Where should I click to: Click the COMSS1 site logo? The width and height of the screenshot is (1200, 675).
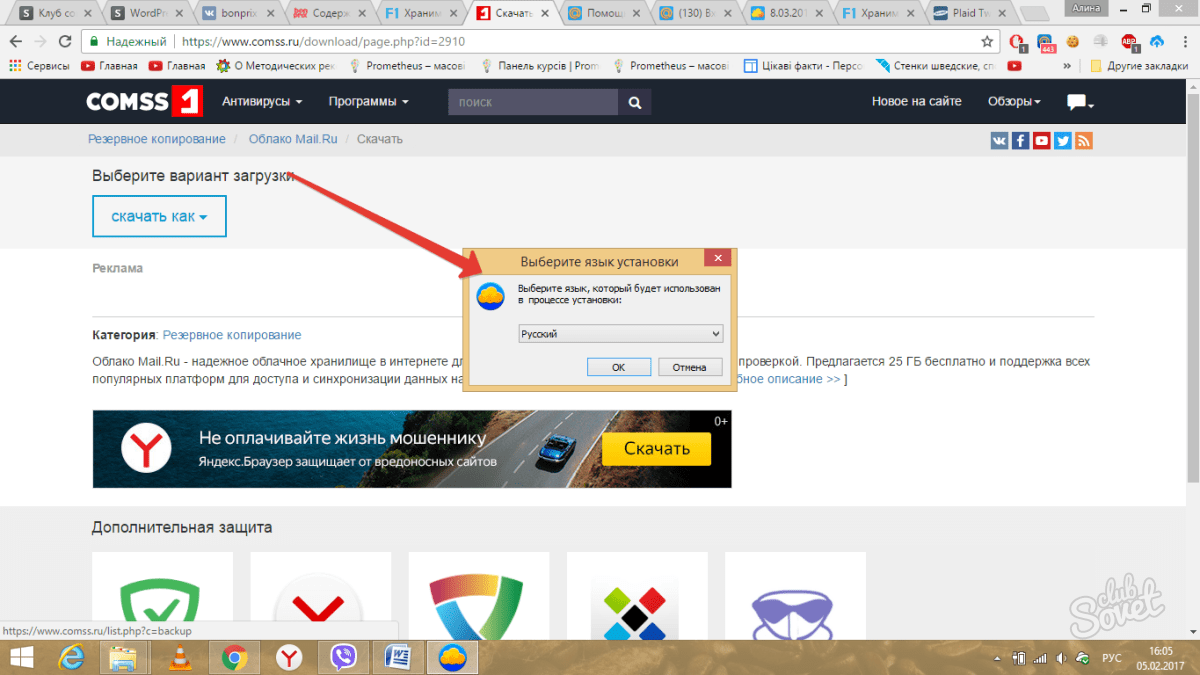click(144, 101)
